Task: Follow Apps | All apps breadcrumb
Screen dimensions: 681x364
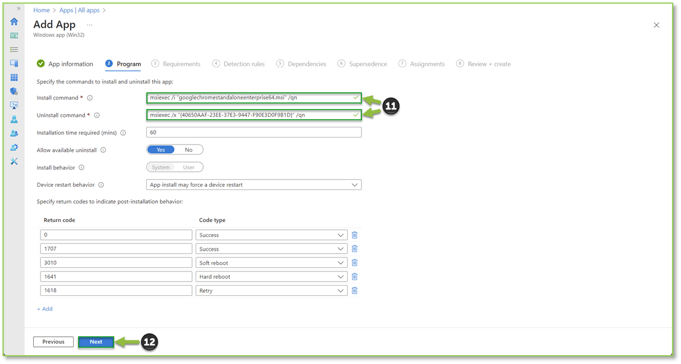Action: coord(79,10)
